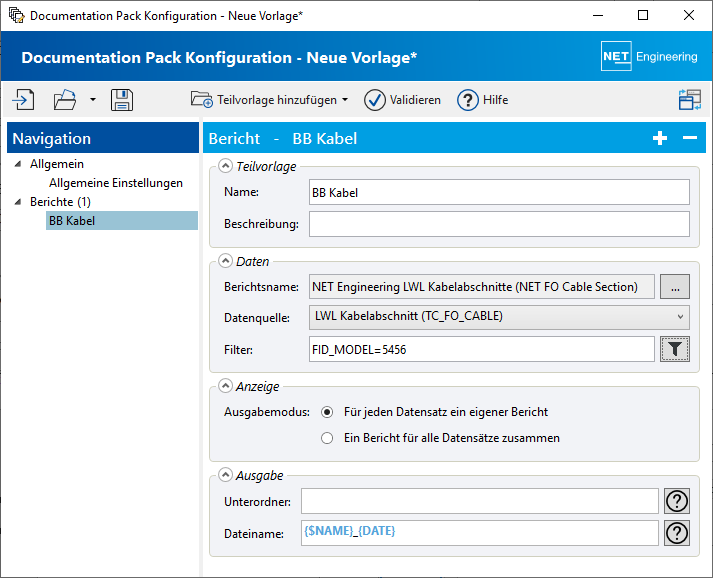This screenshot has width=713, height=578.
Task: Select BB Kabel in navigation tree
Action: coord(121,221)
